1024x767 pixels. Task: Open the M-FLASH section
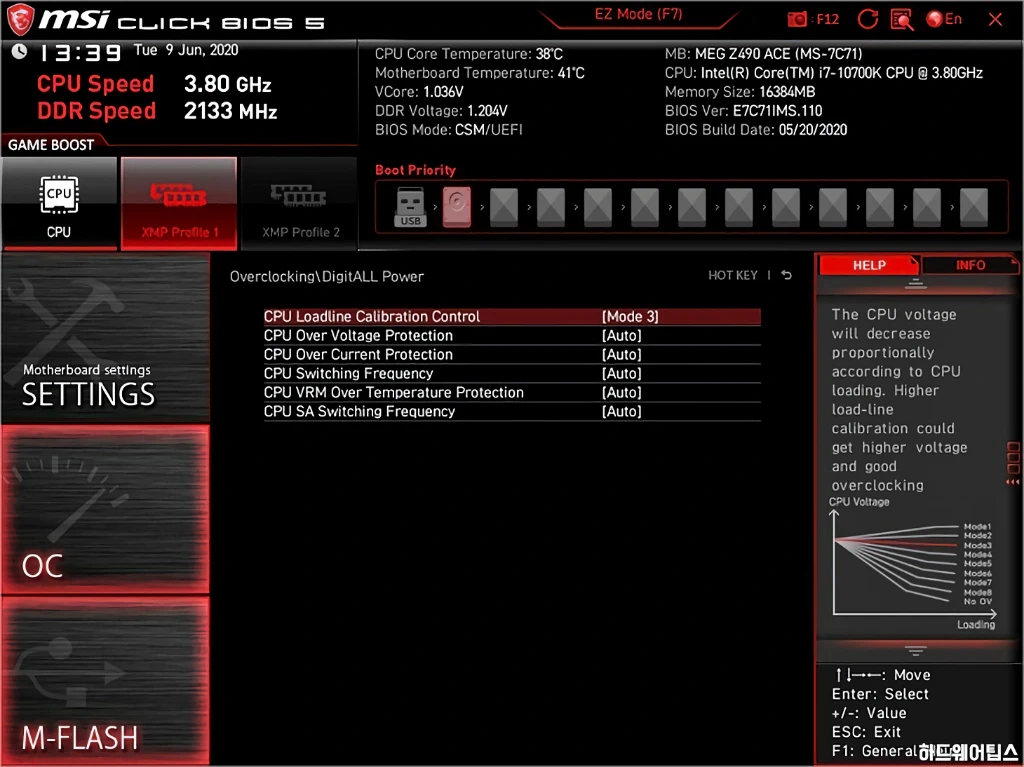[x=105, y=680]
